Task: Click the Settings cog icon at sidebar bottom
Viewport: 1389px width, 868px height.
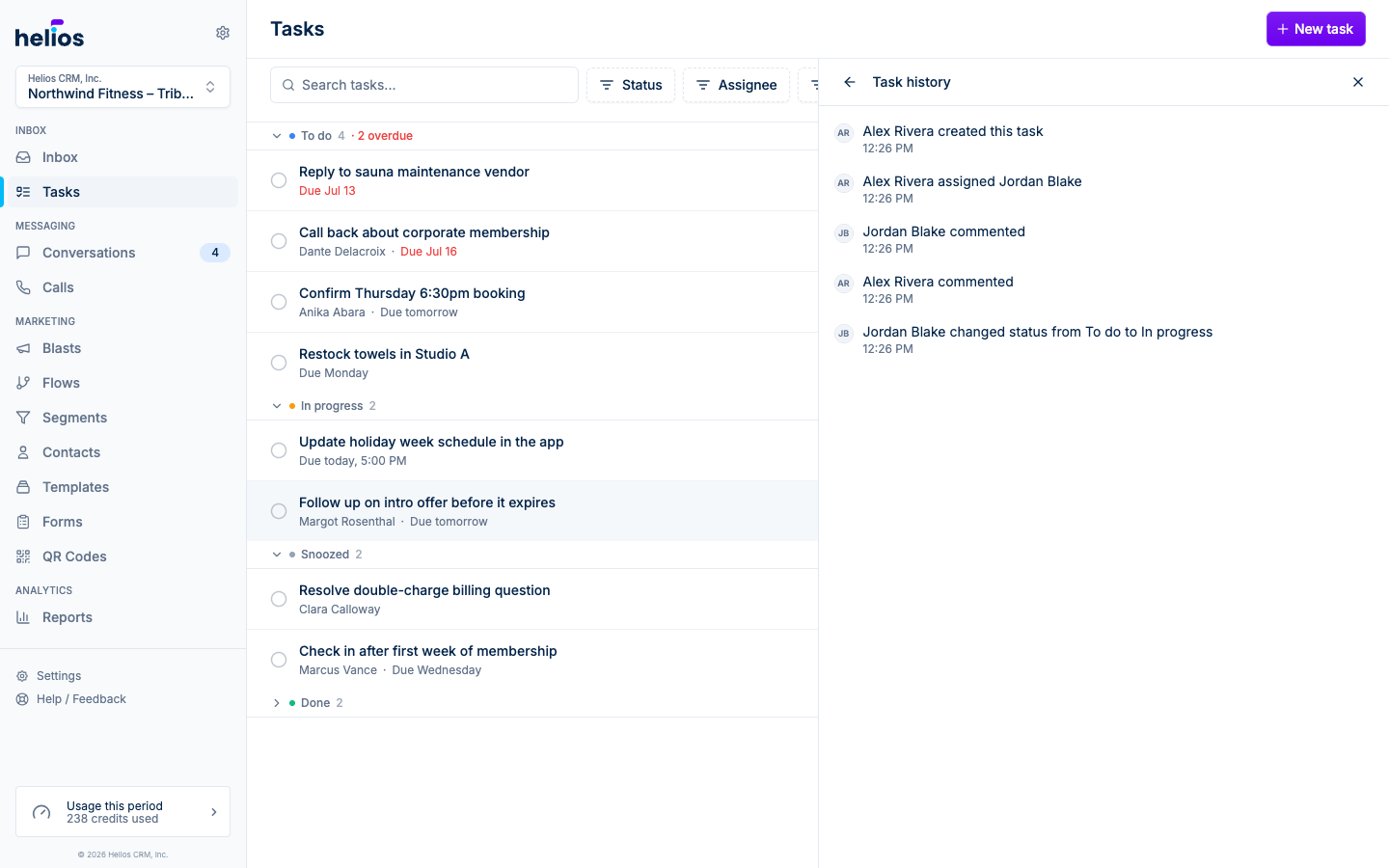Action: [22, 676]
